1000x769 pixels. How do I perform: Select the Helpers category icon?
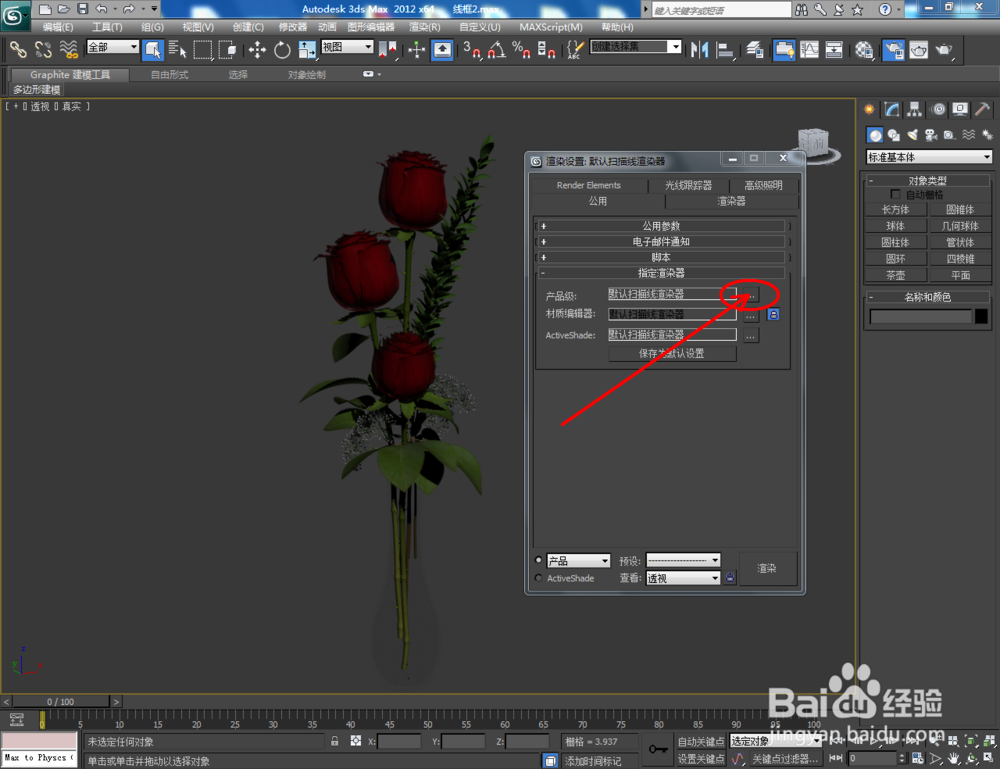(x=950, y=135)
